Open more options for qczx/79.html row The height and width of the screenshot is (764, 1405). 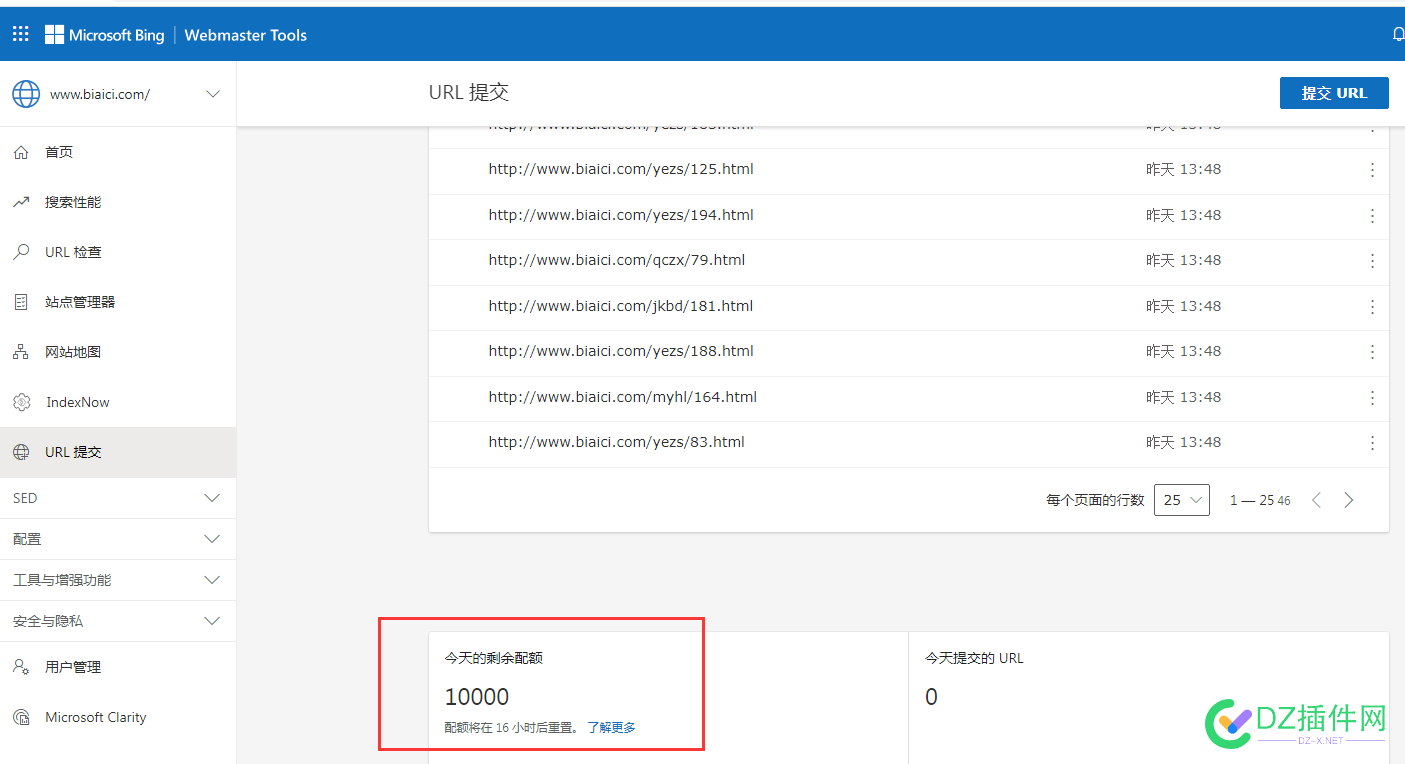[1372, 261]
